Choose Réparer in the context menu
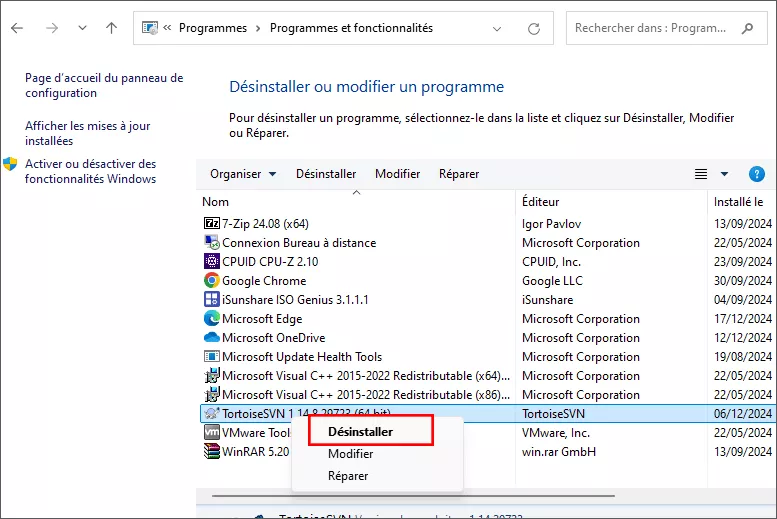 click(348, 476)
